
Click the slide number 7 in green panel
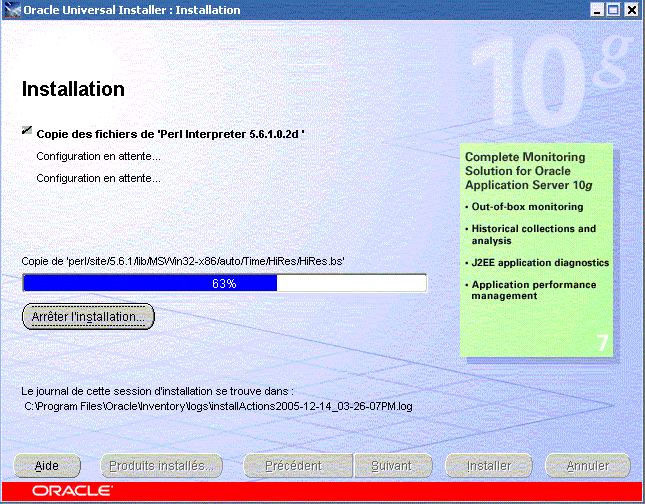pyautogui.click(x=601, y=342)
